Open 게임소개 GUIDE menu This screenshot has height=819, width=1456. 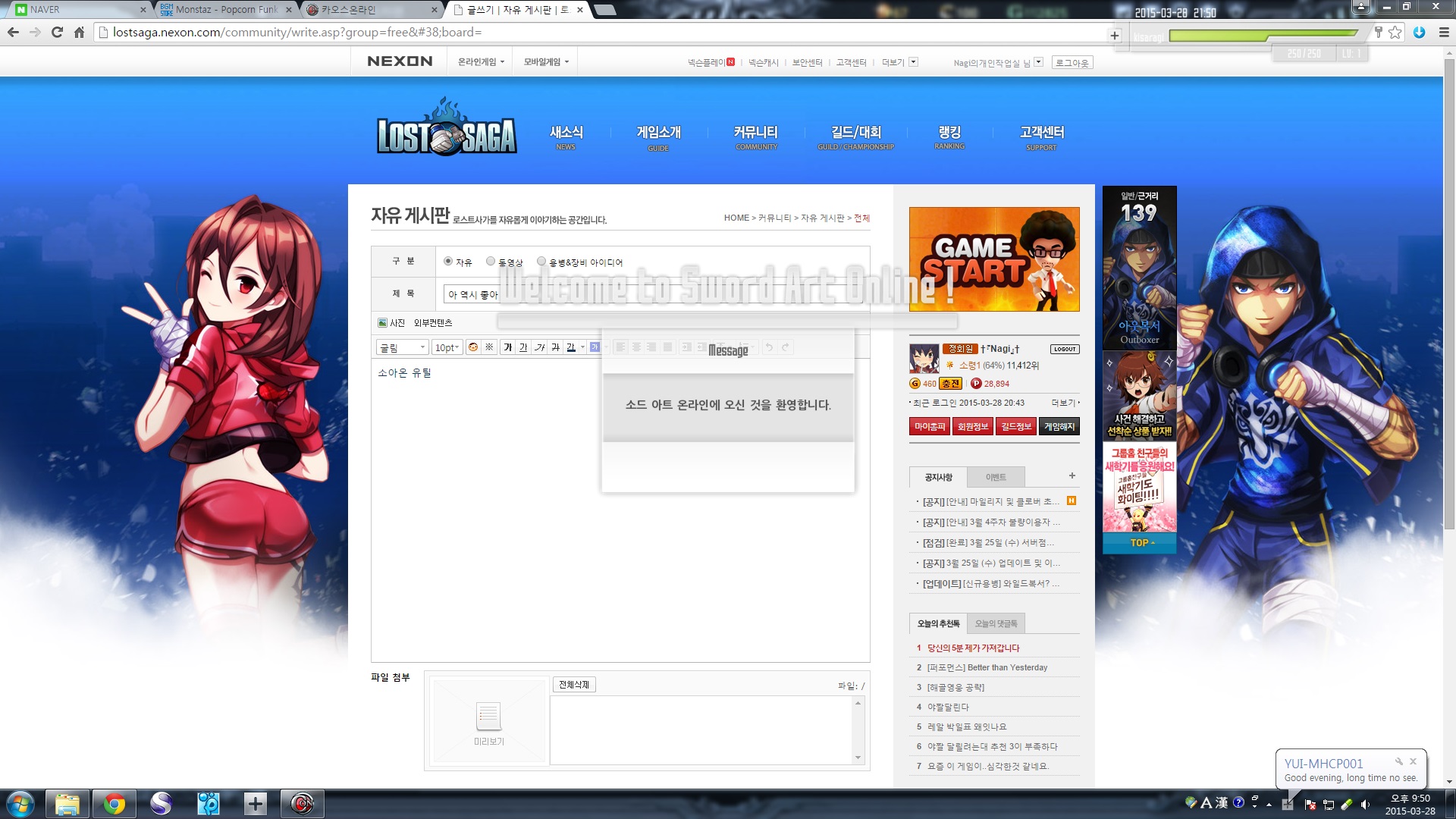pyautogui.click(x=658, y=137)
